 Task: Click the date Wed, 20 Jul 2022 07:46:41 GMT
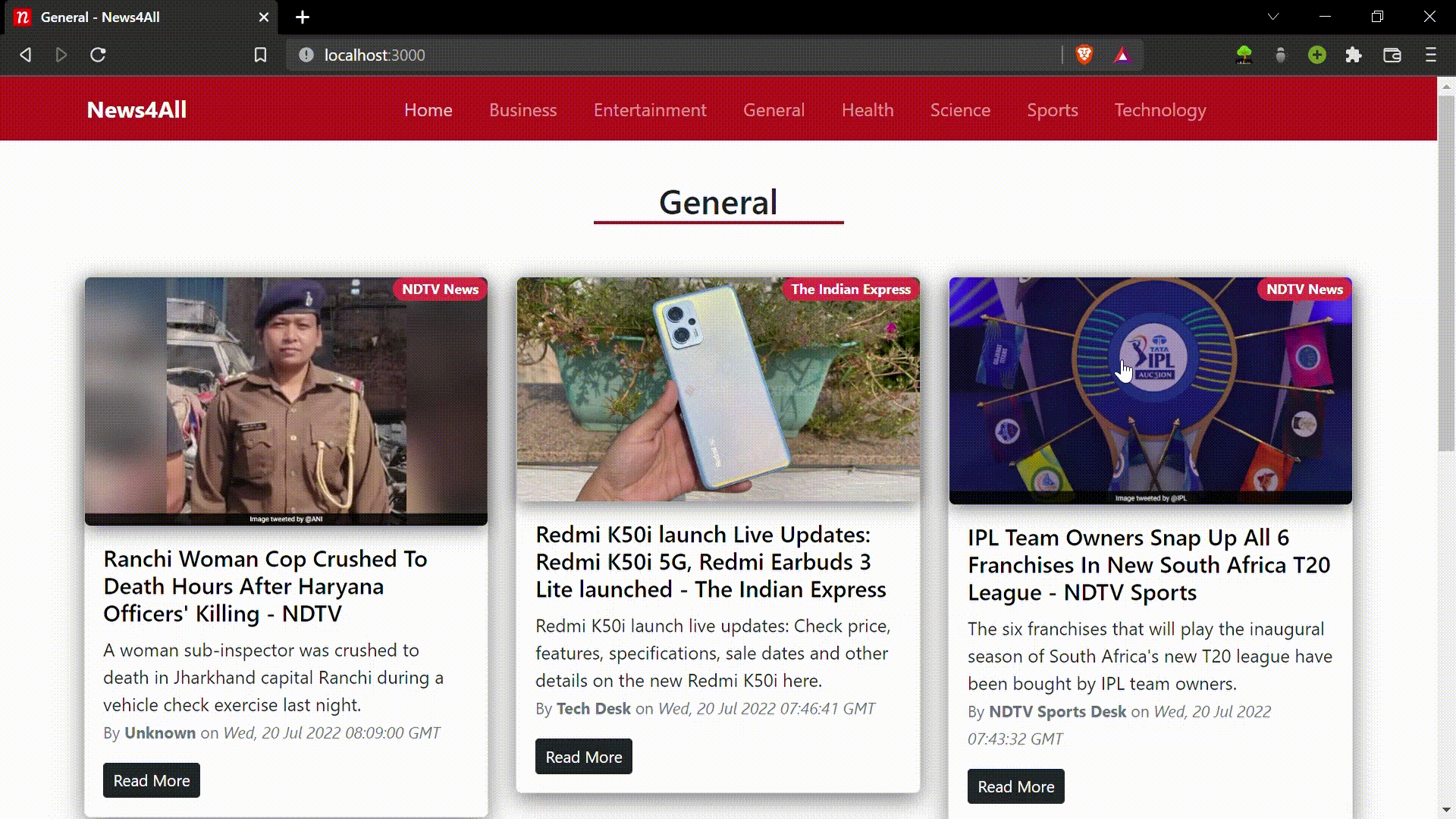pos(766,708)
